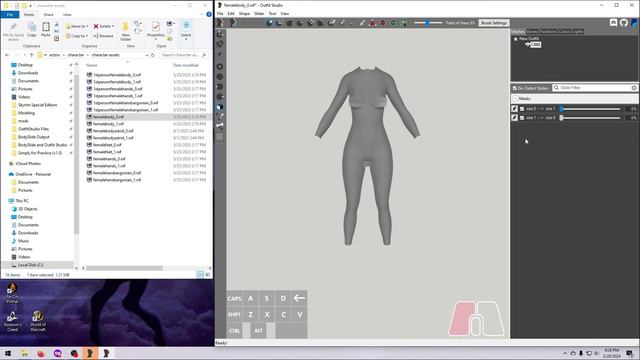Screen dimensions: 640x360
Task: Click the Paste button in Explorer ribbon
Action: (x=46, y=30)
